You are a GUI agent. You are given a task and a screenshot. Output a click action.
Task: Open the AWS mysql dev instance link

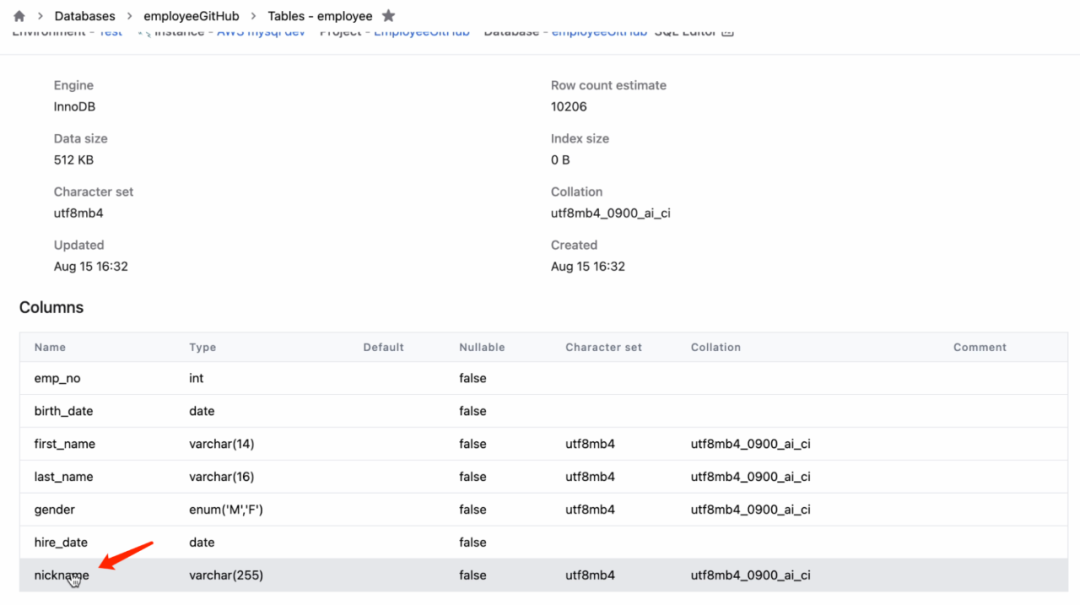260,33
